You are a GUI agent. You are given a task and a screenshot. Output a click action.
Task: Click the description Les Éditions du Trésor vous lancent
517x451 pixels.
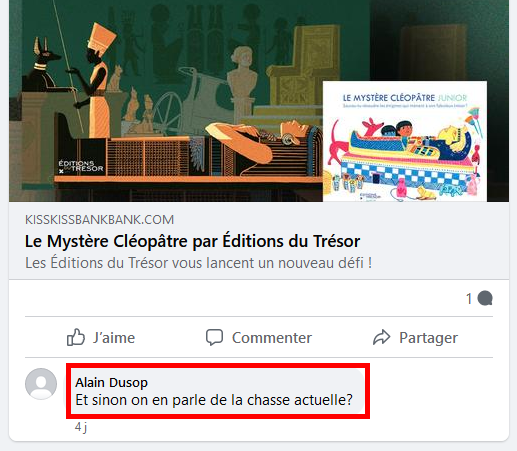point(198,263)
